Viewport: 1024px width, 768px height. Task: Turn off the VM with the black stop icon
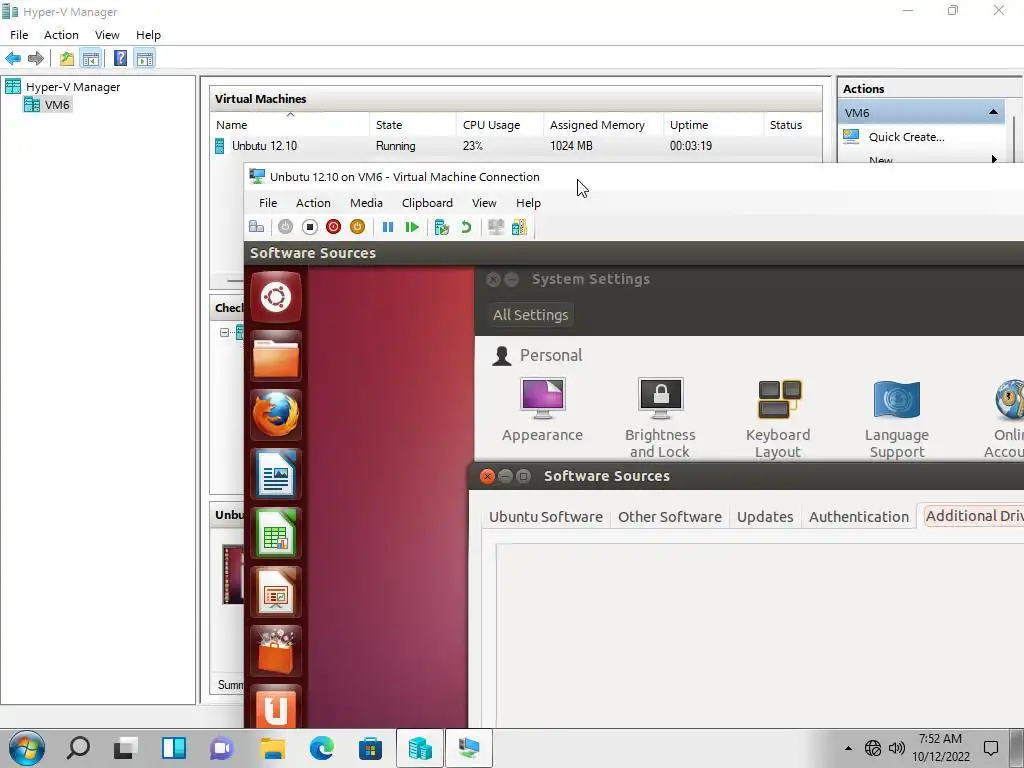(x=310, y=227)
